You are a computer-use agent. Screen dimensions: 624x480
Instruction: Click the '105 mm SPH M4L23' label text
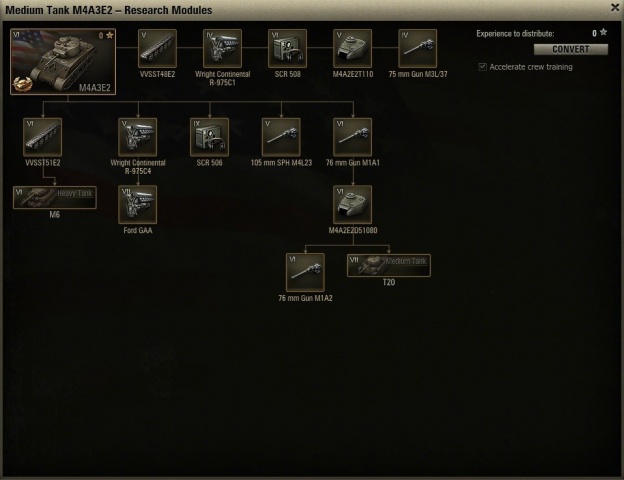(281, 163)
